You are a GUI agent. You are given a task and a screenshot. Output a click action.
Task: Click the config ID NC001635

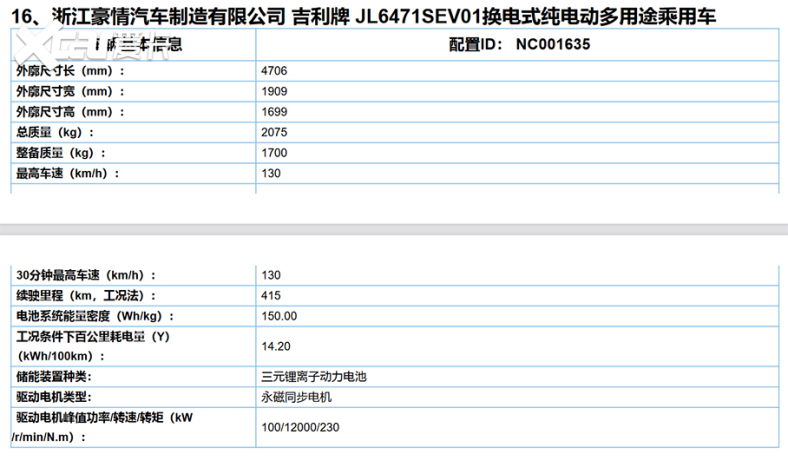pos(553,44)
